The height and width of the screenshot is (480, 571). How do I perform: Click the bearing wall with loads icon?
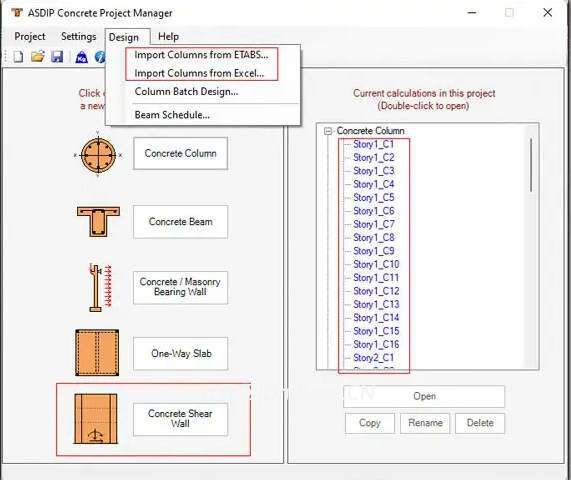101,287
